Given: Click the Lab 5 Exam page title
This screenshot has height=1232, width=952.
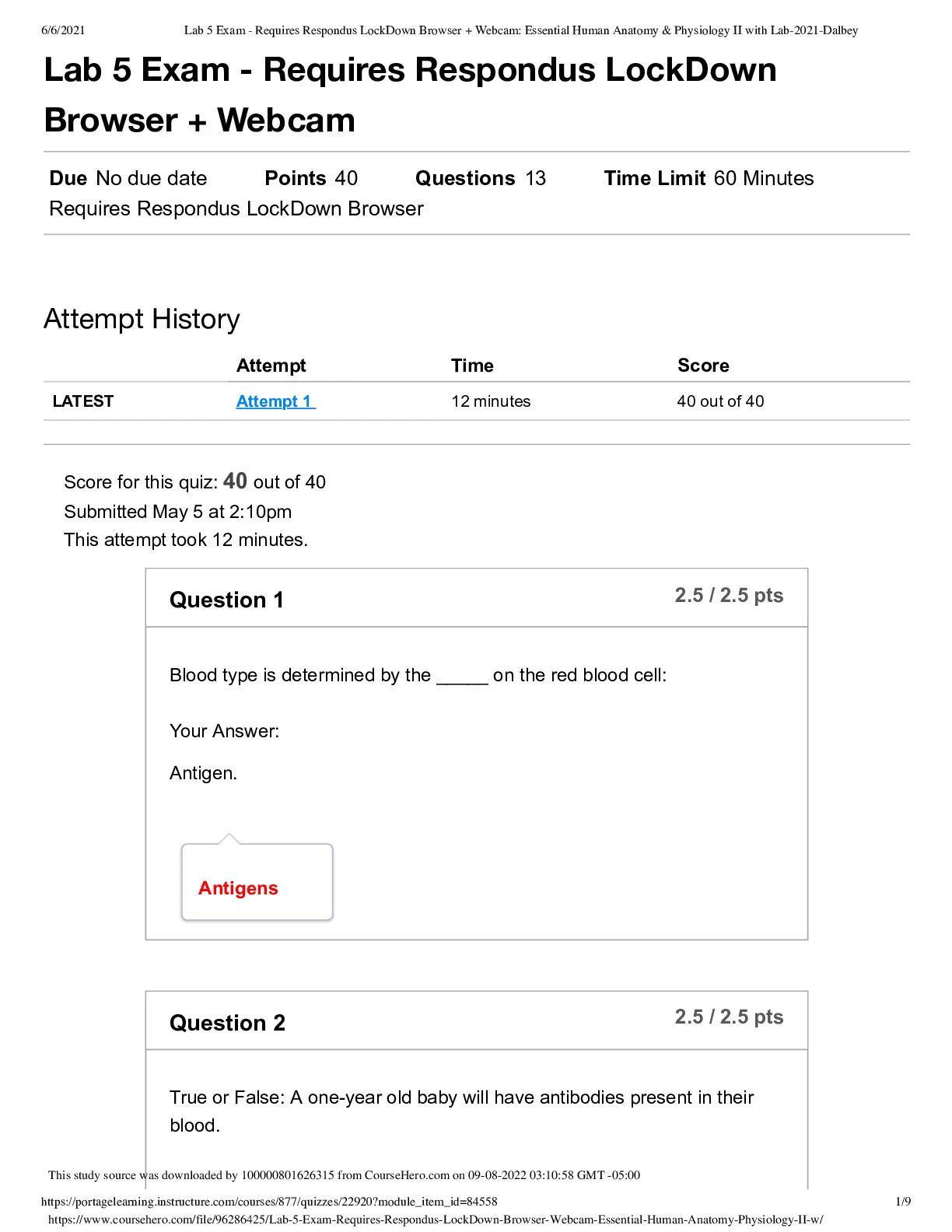Looking at the screenshot, I should click(x=410, y=95).
